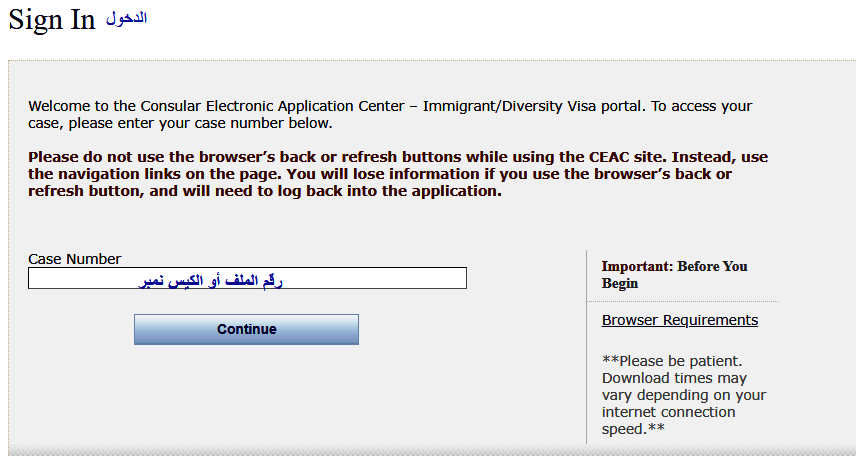Click the bold "Please do not use" warning line

[398, 157]
